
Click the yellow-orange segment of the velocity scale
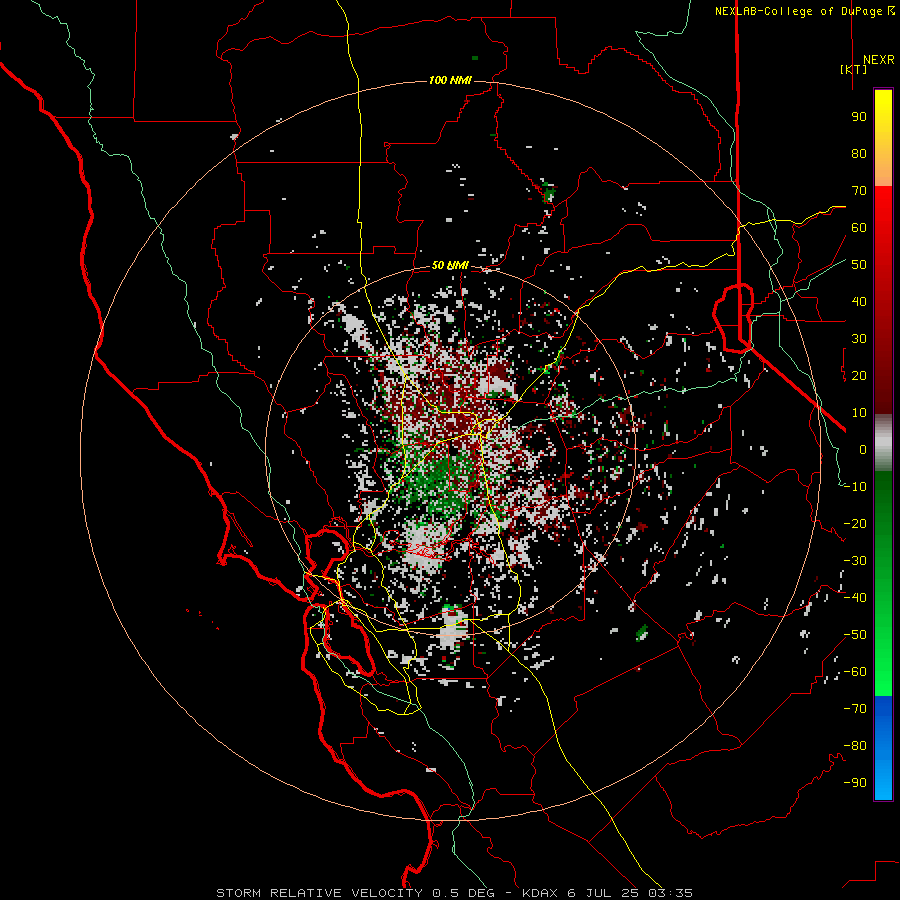point(883,138)
